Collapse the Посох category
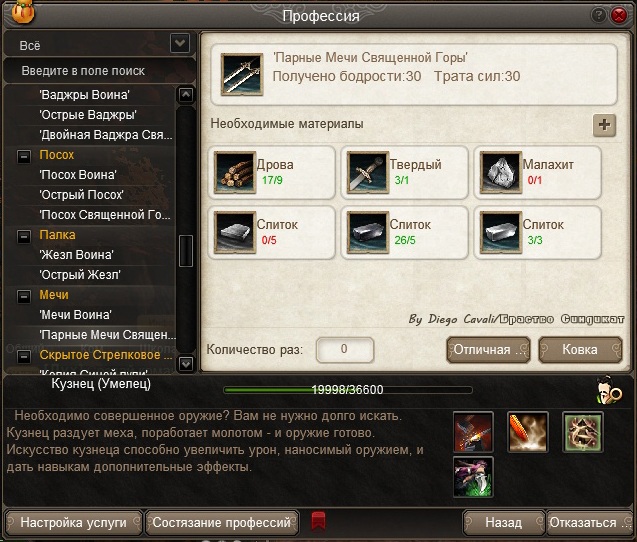 coord(24,156)
